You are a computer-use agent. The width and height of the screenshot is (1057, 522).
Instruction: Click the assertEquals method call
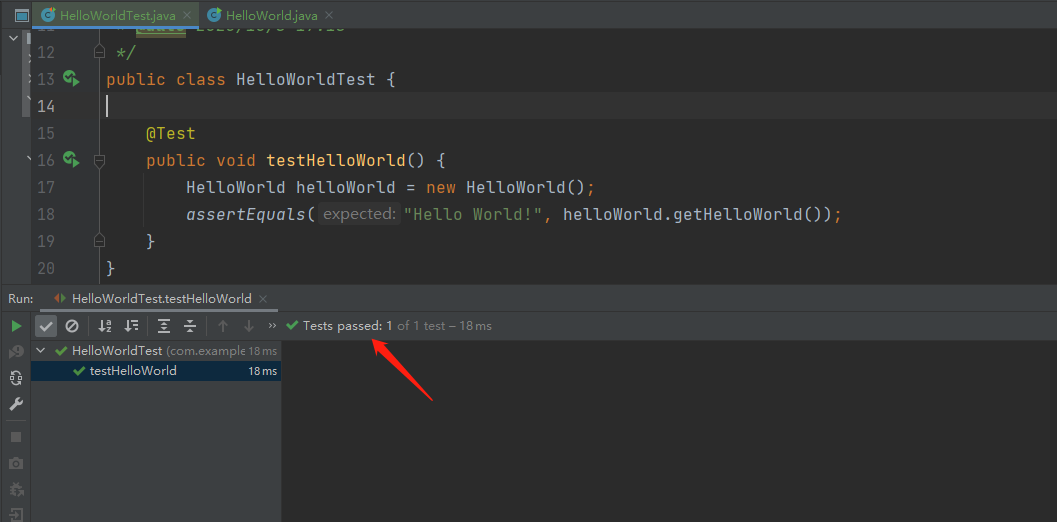pos(247,214)
